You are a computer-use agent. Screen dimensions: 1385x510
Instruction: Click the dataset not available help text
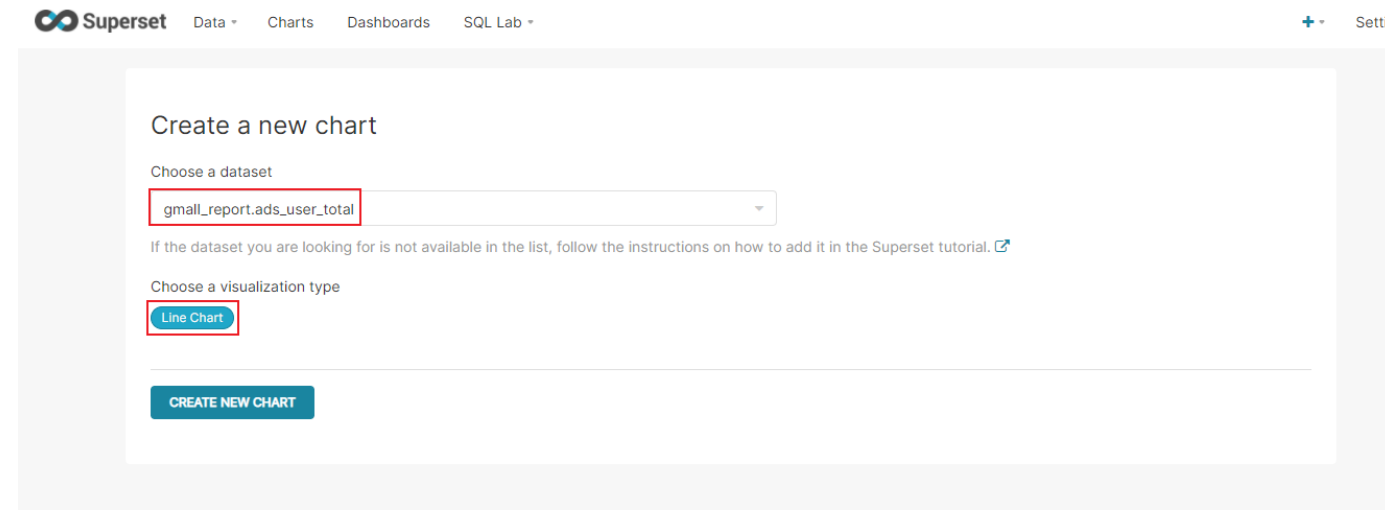pos(570,247)
